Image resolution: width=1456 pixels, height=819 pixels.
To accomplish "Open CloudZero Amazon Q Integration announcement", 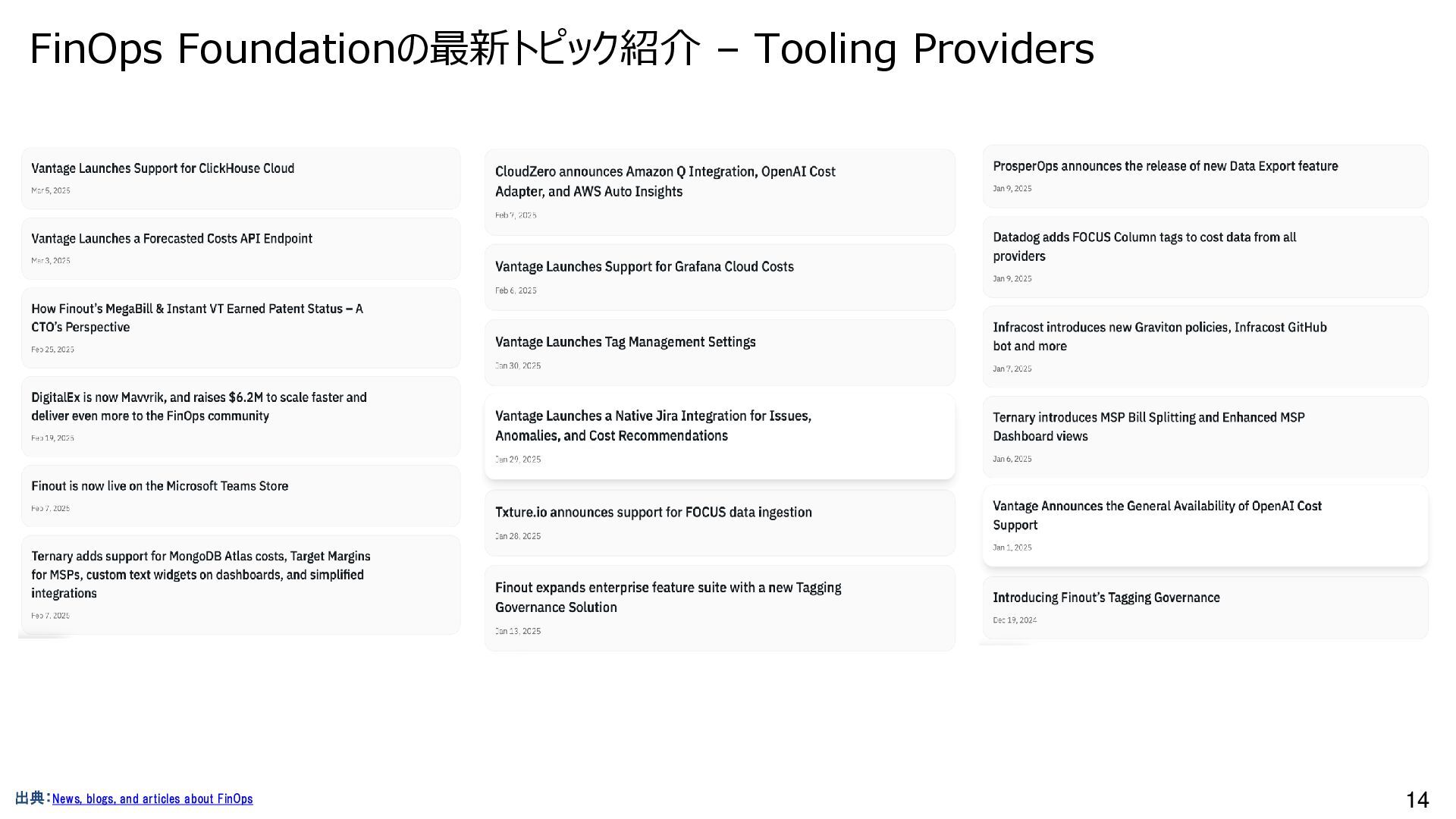I will (x=720, y=193).
